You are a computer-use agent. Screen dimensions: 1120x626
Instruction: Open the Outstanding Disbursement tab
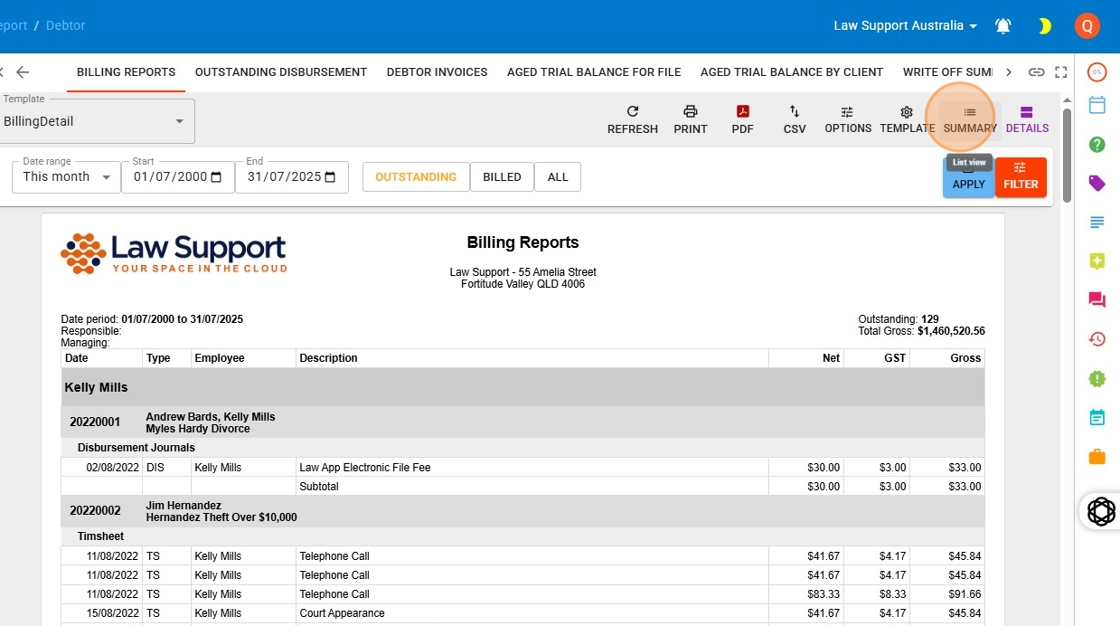[280, 72]
